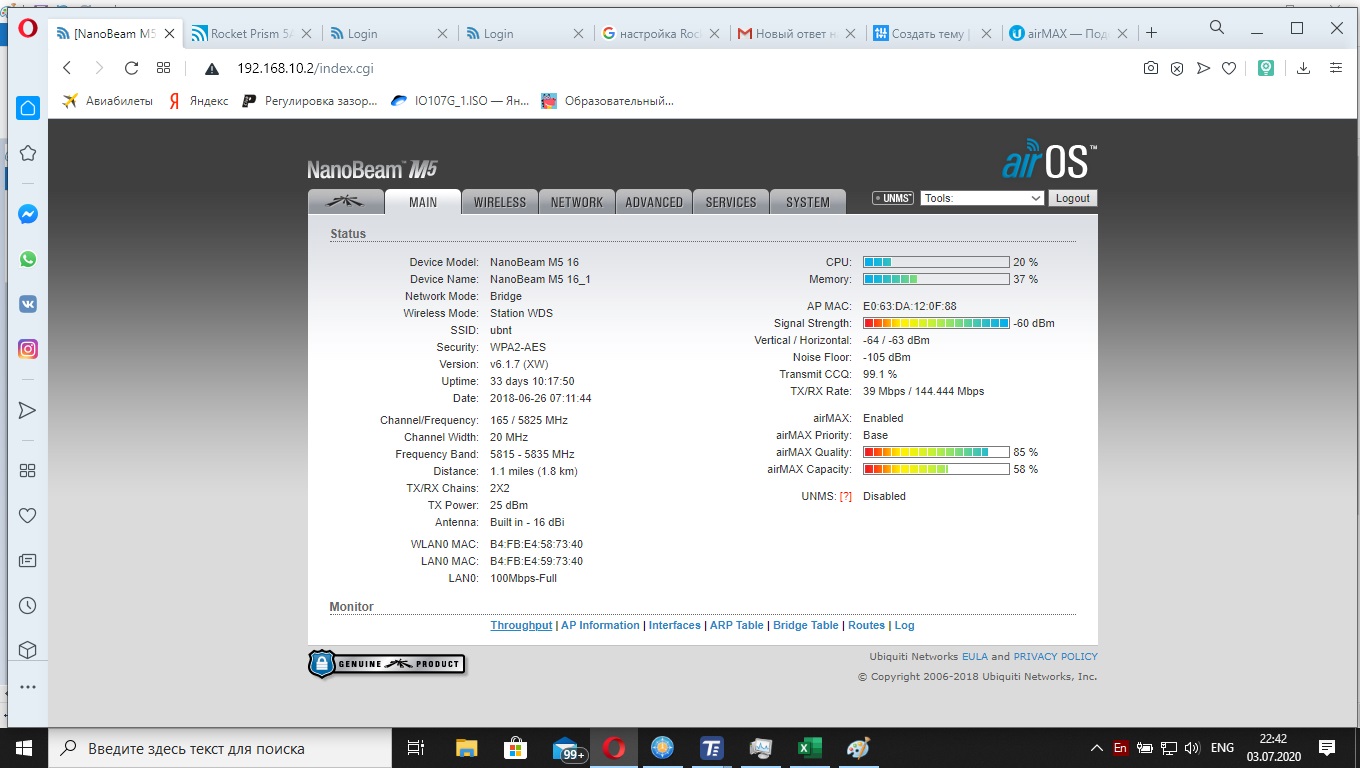Click Windows Start button
This screenshot has height=768, width=1360.
(x=23, y=748)
